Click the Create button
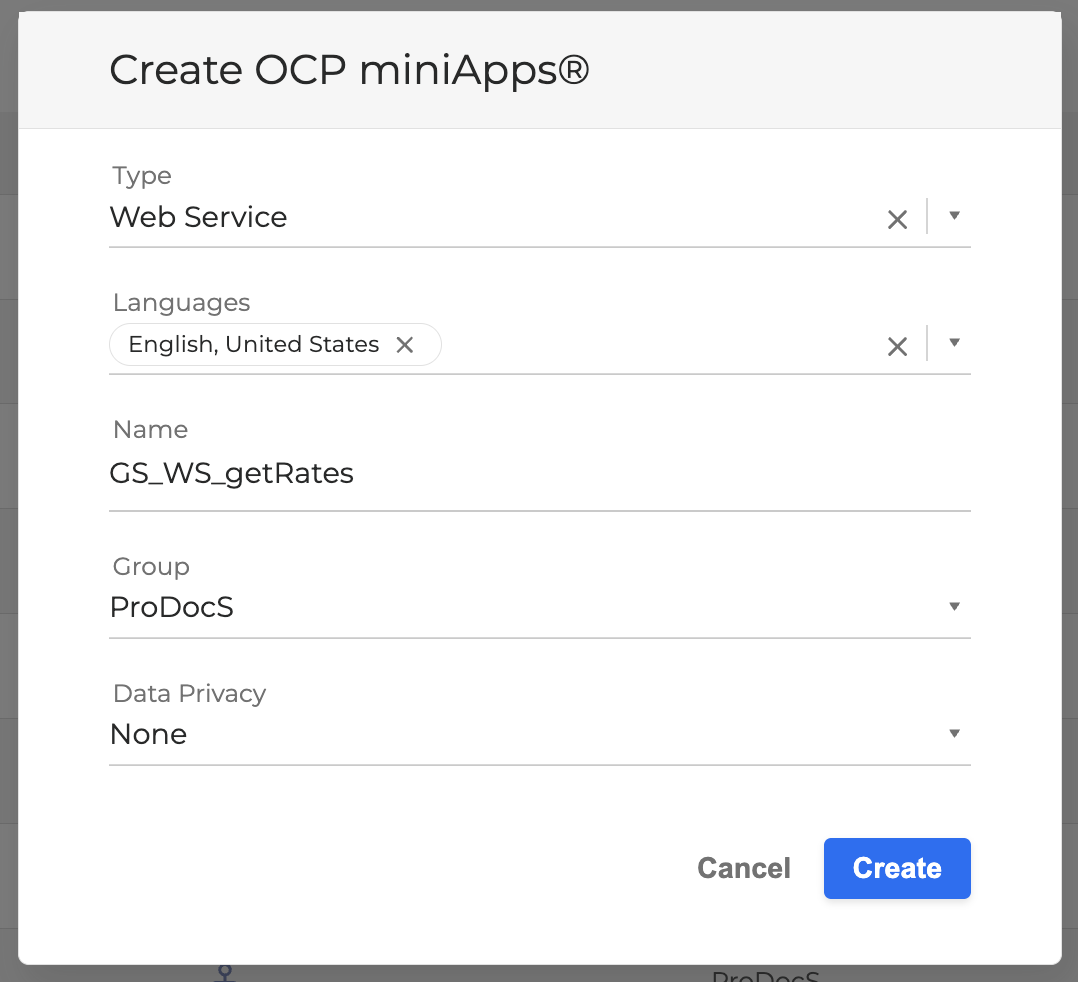Image resolution: width=1078 pixels, height=982 pixels. point(896,868)
